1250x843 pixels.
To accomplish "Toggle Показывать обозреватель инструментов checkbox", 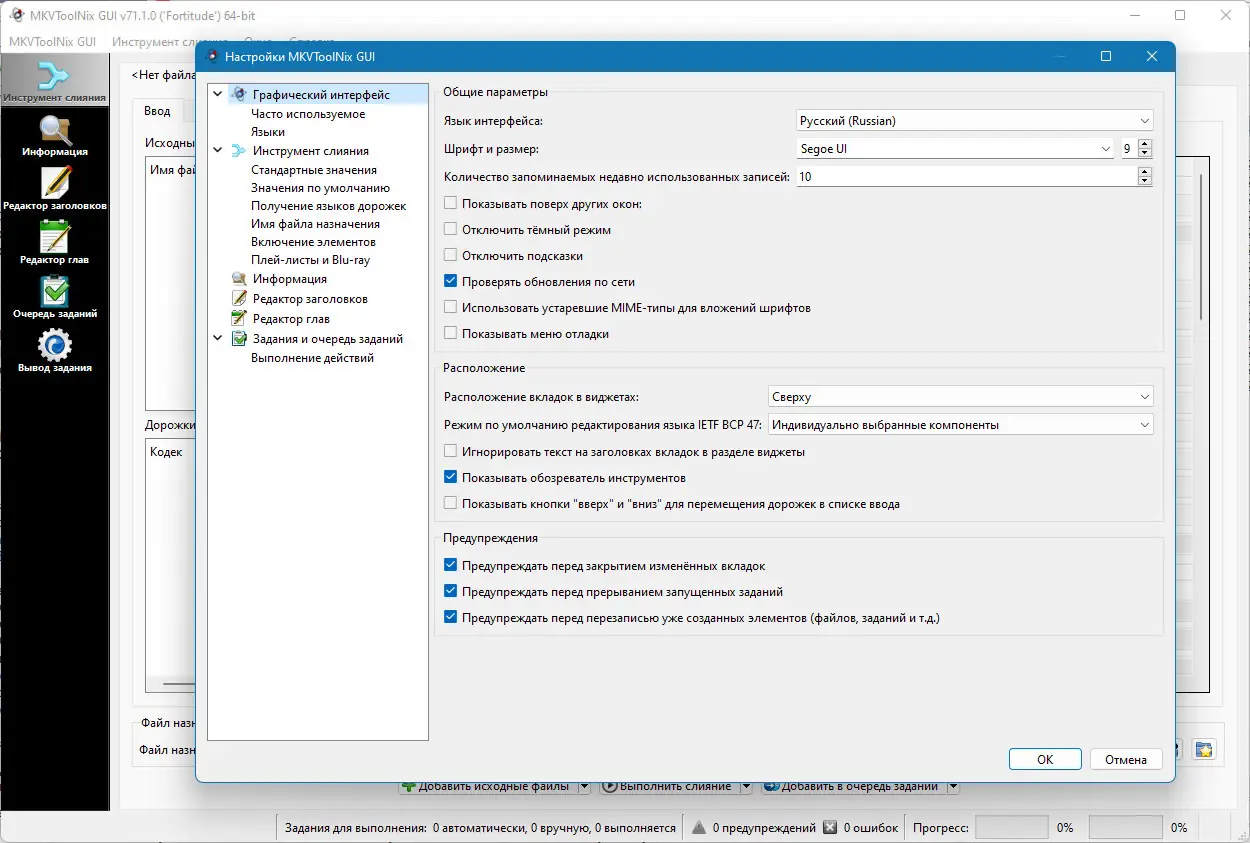I will click(451, 478).
